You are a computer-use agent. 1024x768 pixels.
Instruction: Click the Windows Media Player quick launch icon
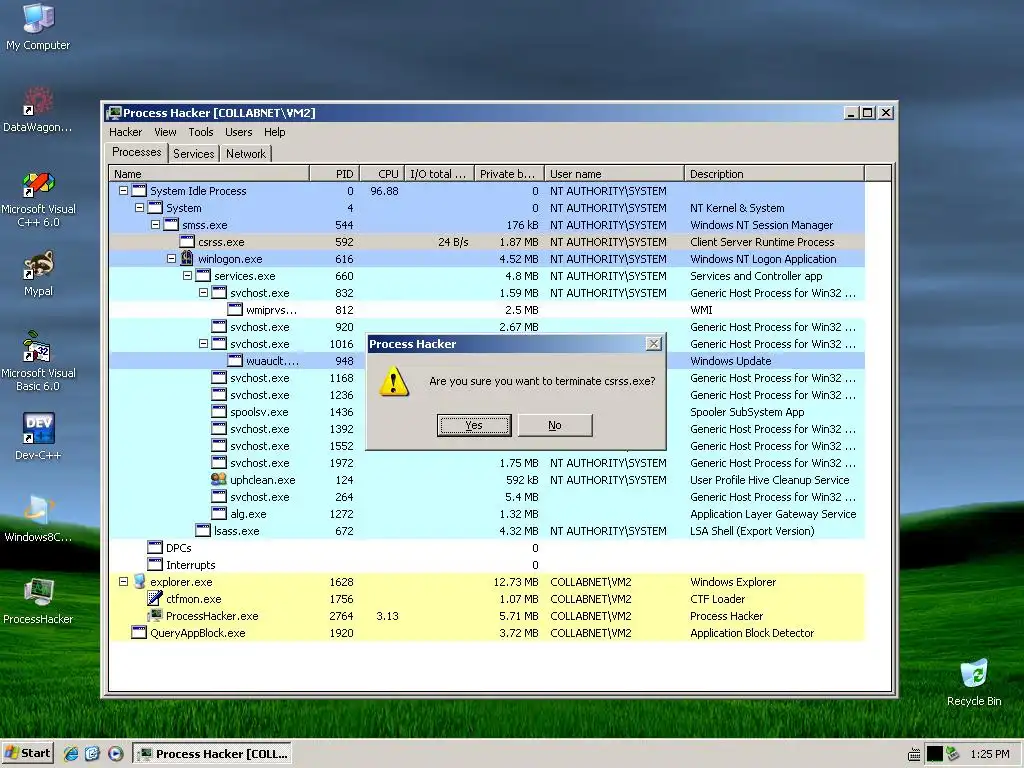click(x=115, y=754)
